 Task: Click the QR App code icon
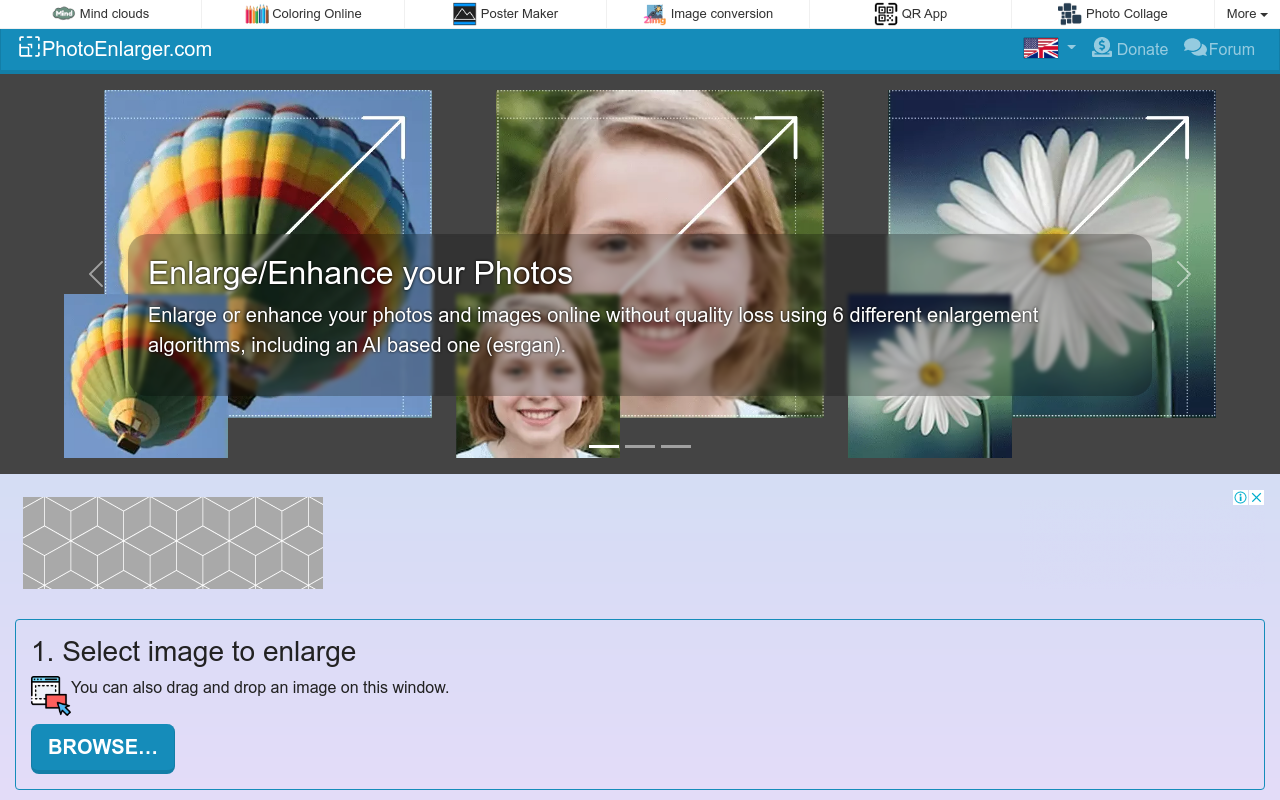pos(886,14)
